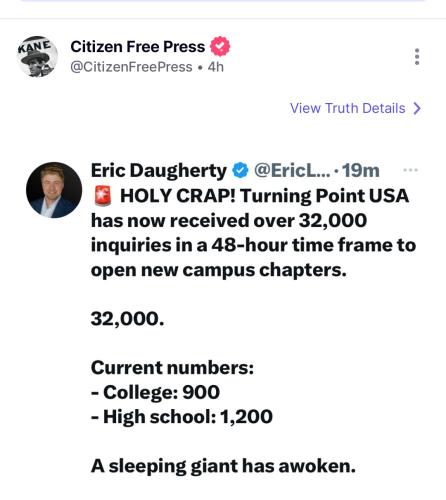Open the embedded tweet's ellipsis menu
This screenshot has width=446, height=500.
(x=410, y=170)
